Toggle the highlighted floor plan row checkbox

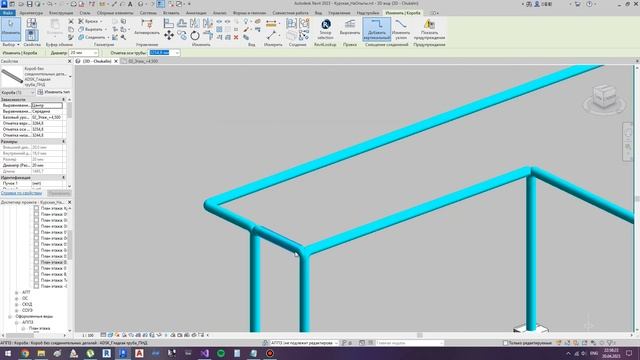tap(36, 262)
